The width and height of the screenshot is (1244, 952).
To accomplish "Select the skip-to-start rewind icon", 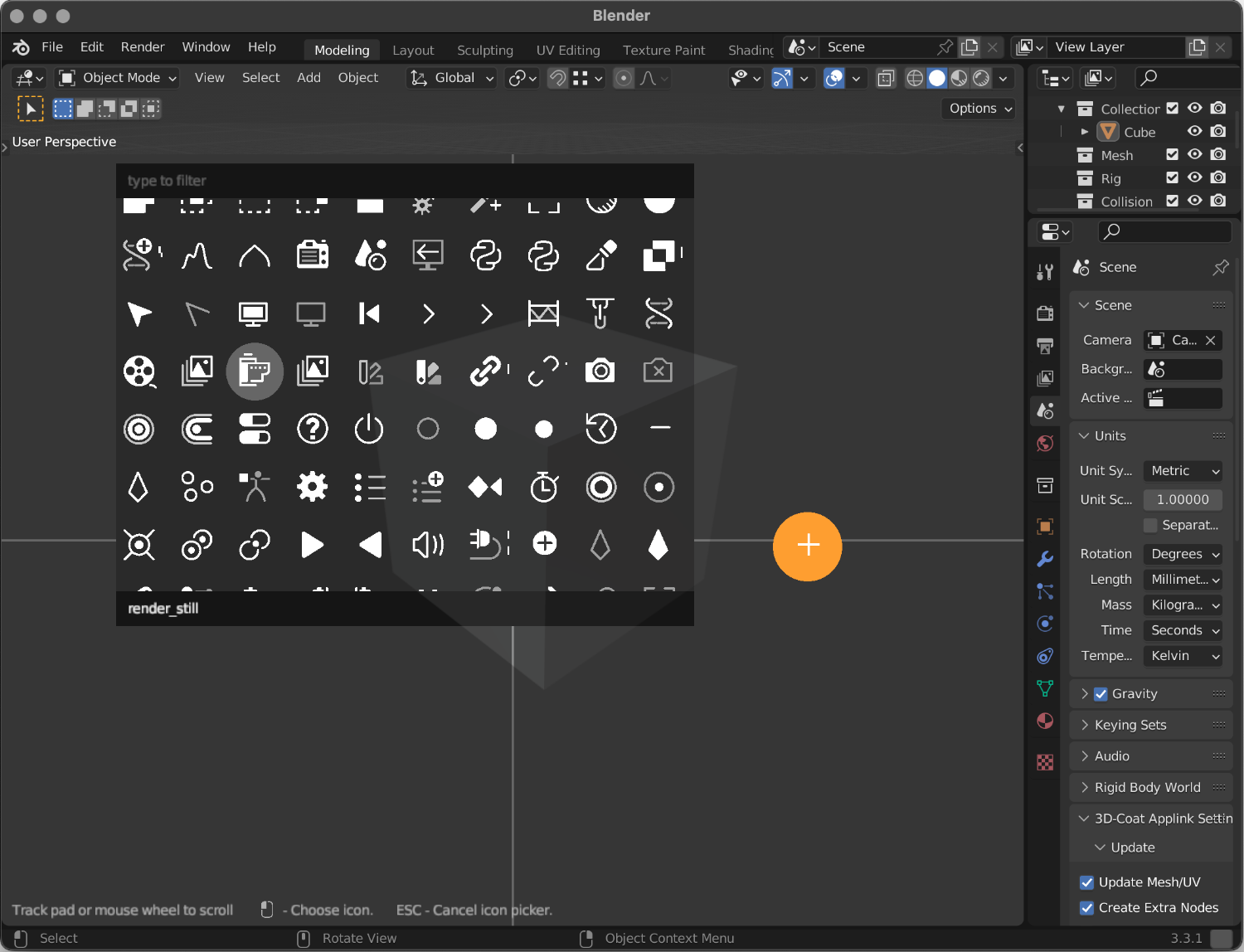I will point(369,313).
